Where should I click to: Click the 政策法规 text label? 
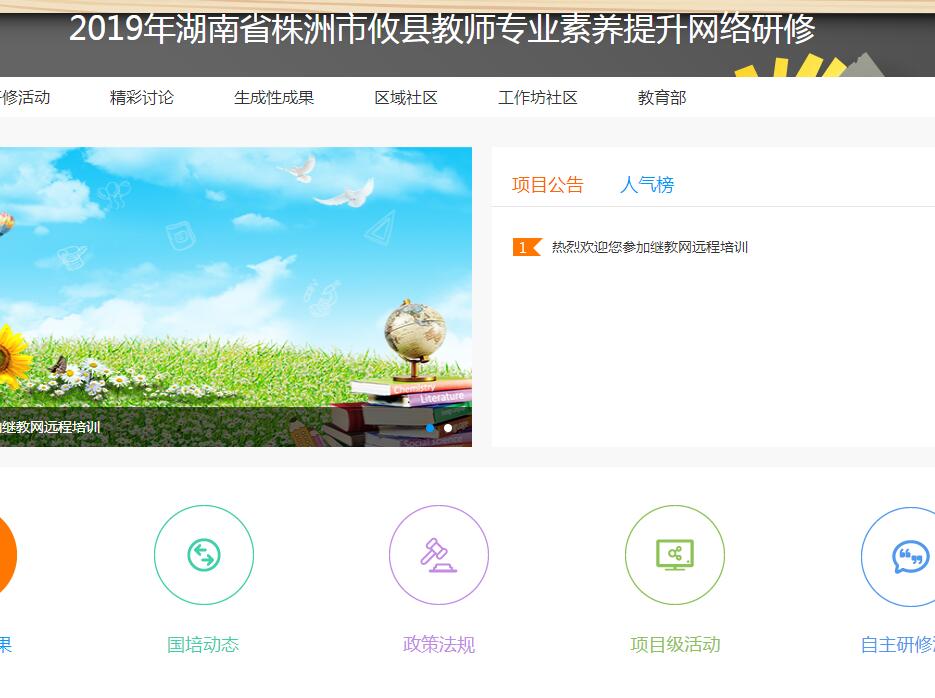click(439, 645)
